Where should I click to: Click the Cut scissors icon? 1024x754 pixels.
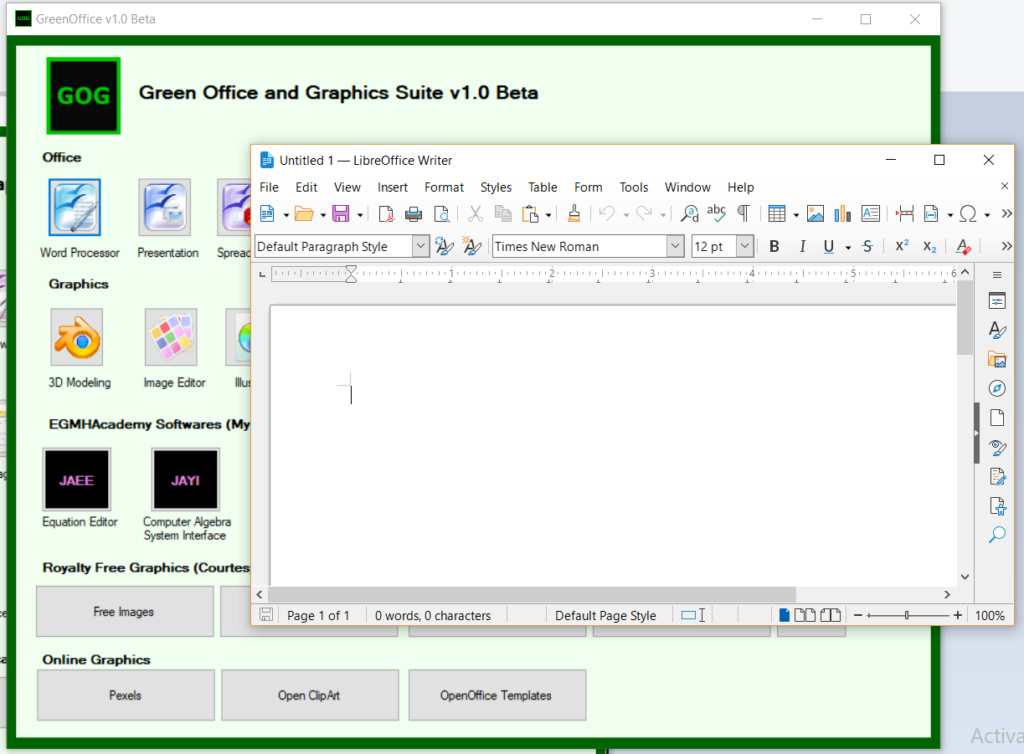(475, 213)
